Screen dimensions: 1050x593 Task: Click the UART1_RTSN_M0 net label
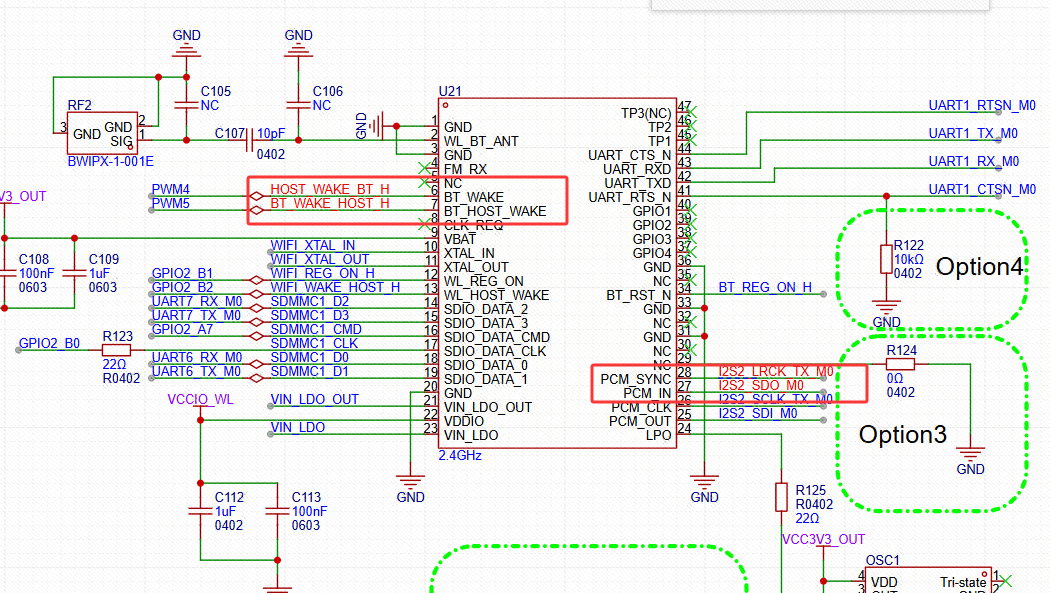tap(982, 105)
